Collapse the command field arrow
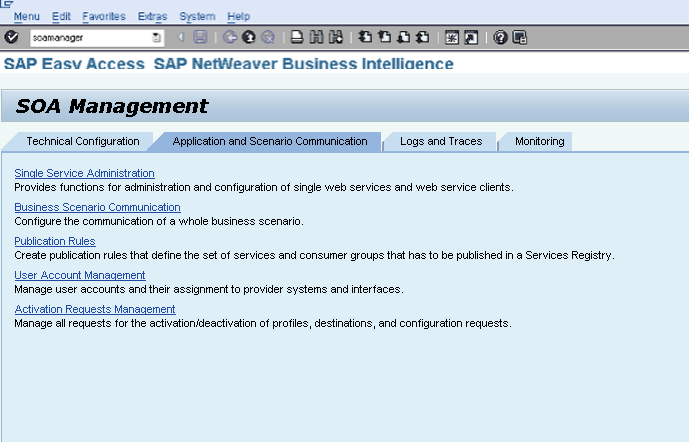The height and width of the screenshot is (442, 689). 180,38
